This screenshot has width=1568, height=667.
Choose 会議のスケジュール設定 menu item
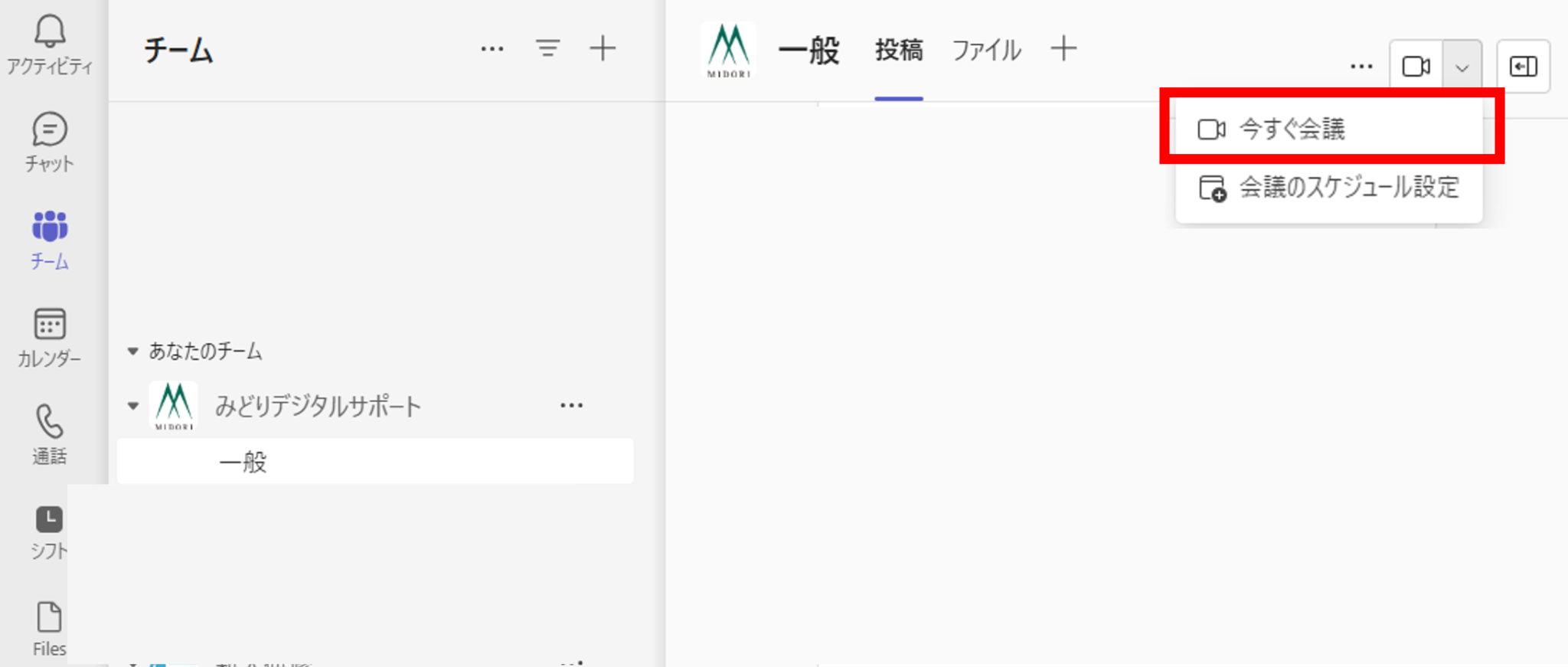(x=1347, y=188)
